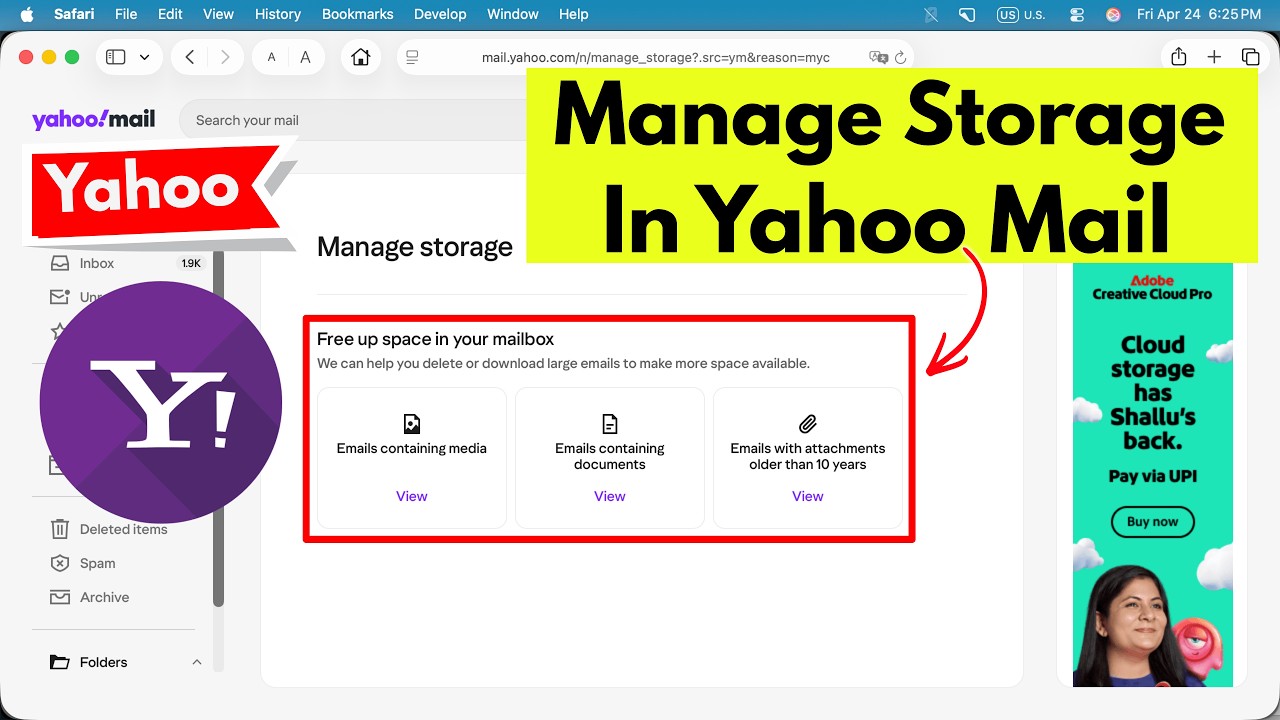Toggle the Safari sidebar
The image size is (1280, 720).
116,57
